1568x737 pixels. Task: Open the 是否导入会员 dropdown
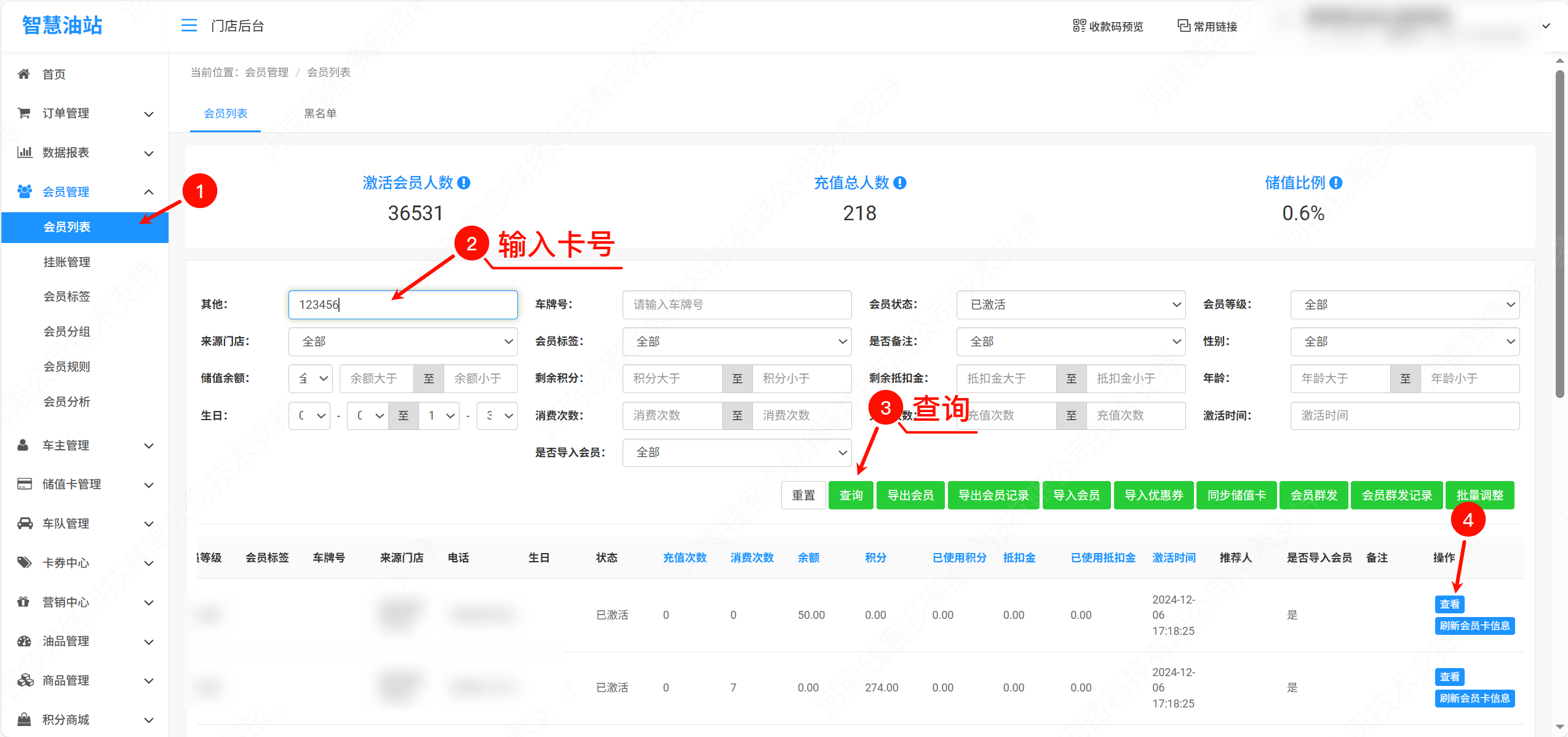click(736, 453)
